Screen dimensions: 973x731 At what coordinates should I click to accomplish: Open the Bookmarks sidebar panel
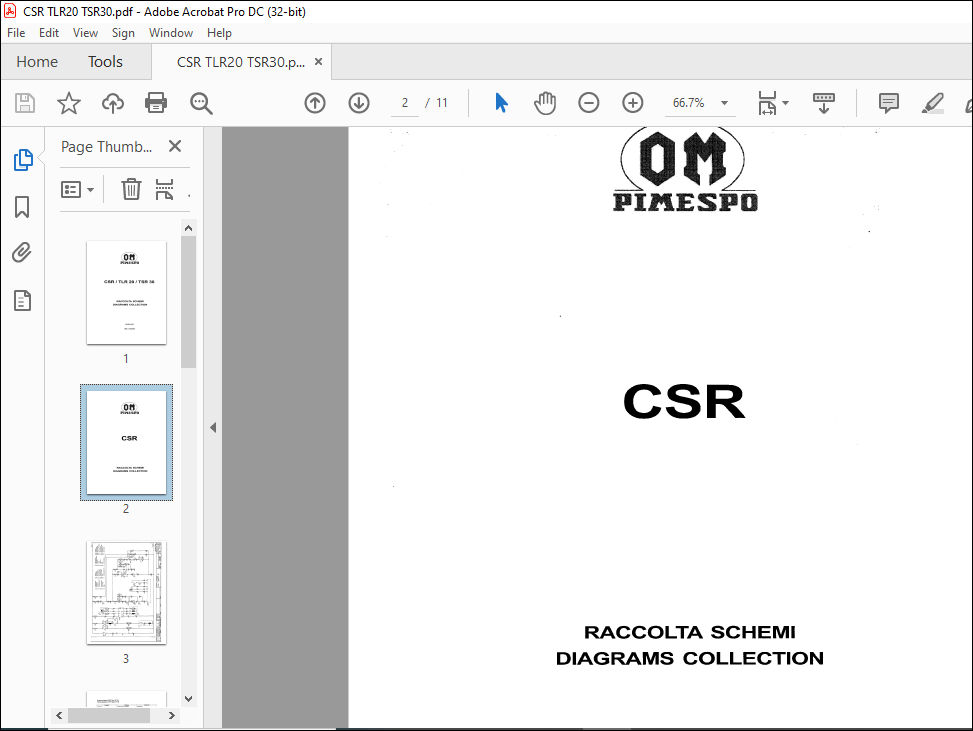coord(22,207)
